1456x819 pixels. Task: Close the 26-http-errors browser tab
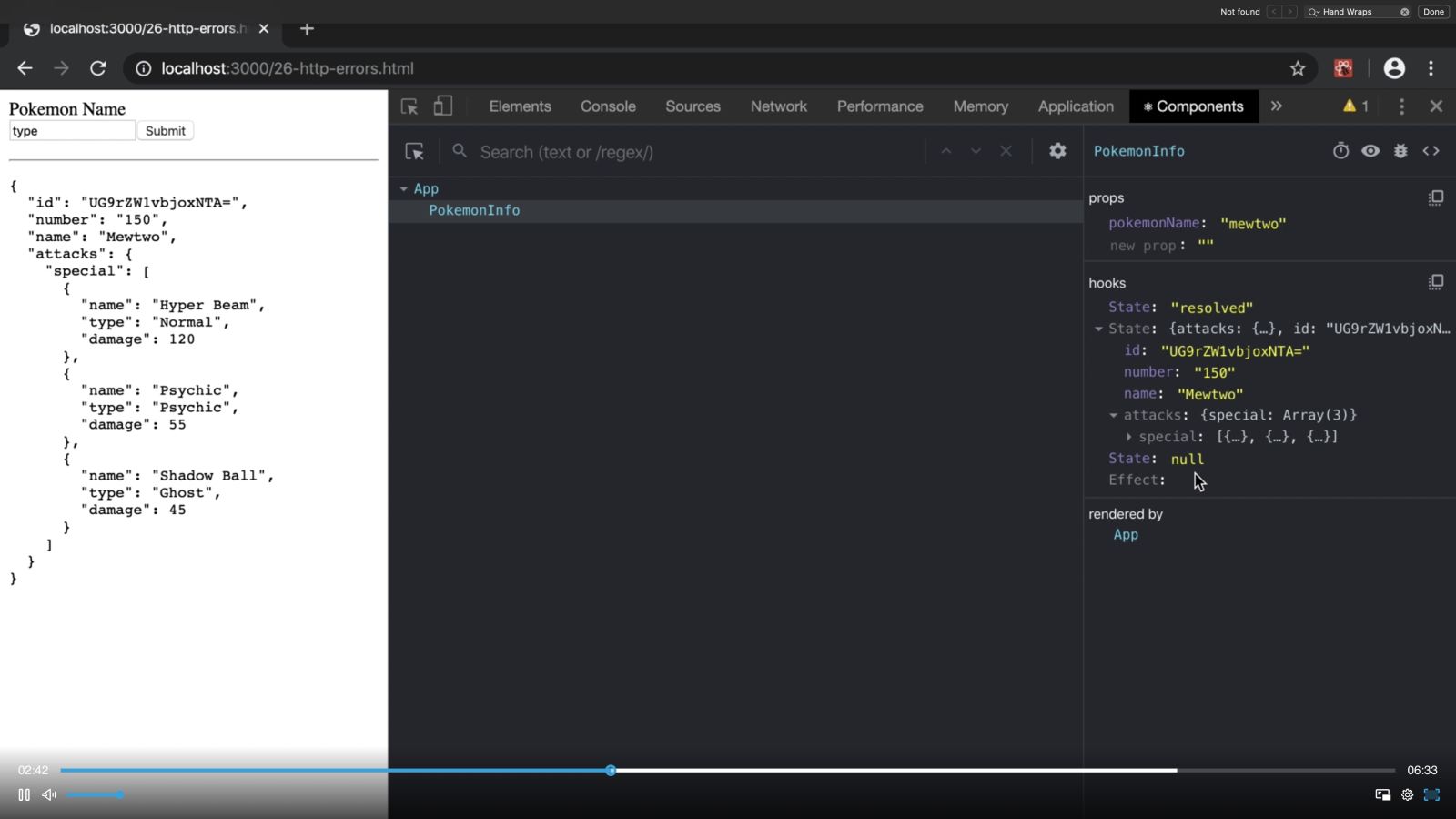(x=264, y=29)
